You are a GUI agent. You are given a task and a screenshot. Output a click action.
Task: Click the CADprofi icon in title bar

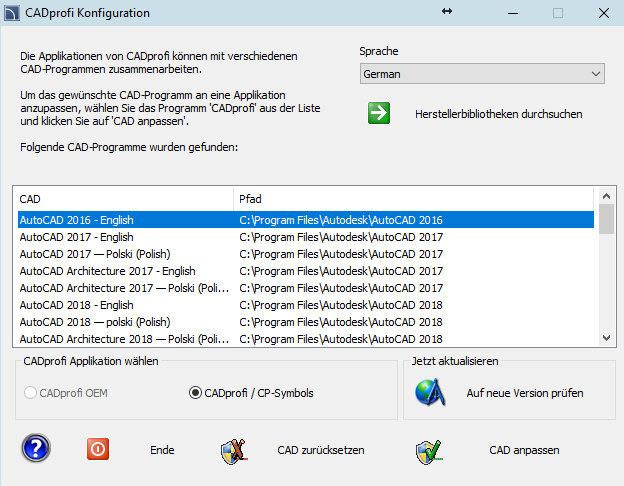coord(14,13)
